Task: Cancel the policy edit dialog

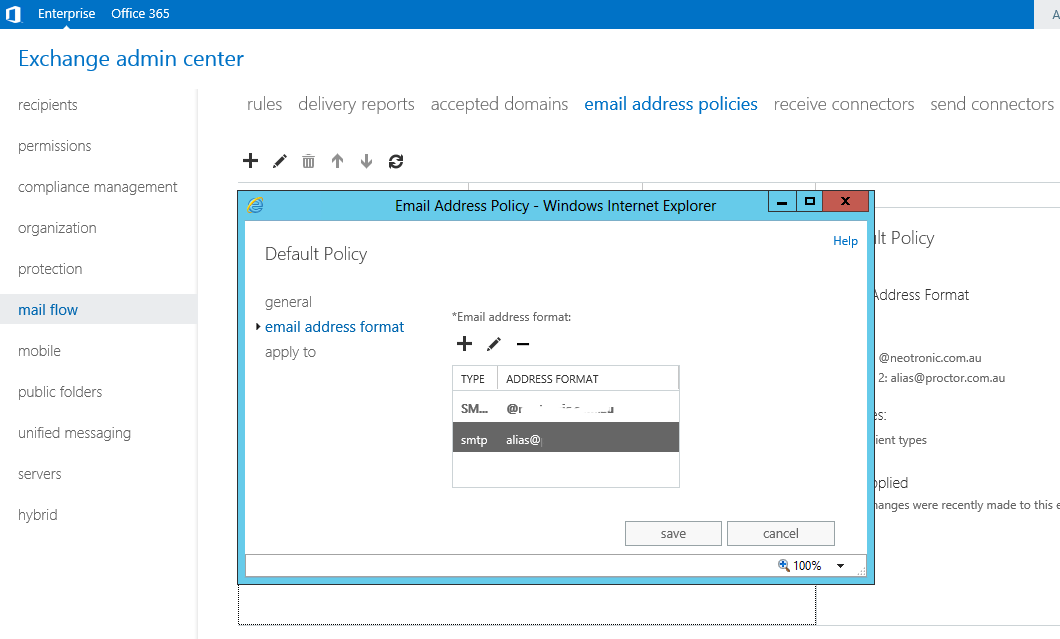Action: click(x=781, y=533)
